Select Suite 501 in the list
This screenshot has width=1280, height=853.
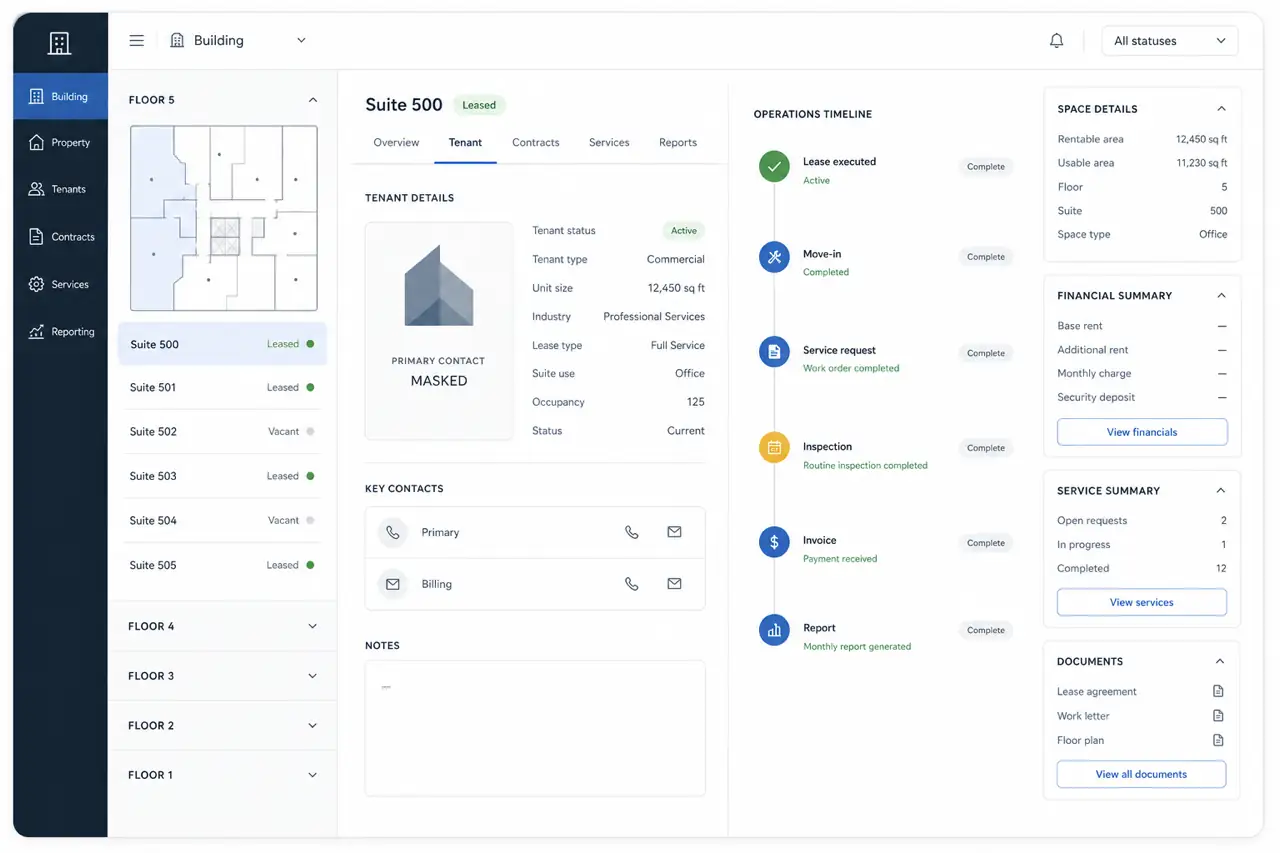point(222,388)
